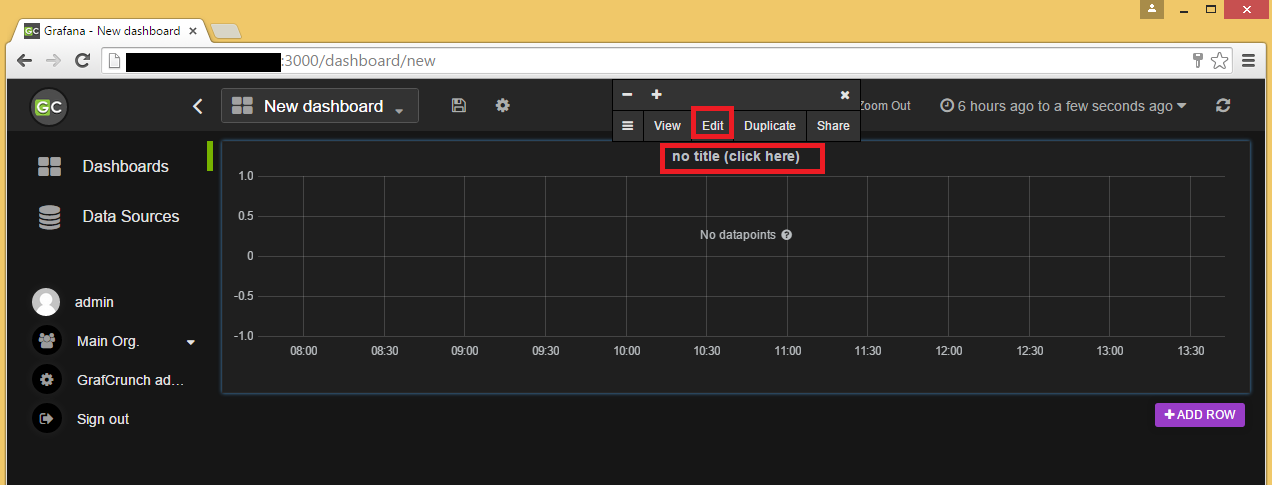Click the No datapoints help question icon
Image resolution: width=1272 pixels, height=485 pixels.
pyautogui.click(x=787, y=235)
